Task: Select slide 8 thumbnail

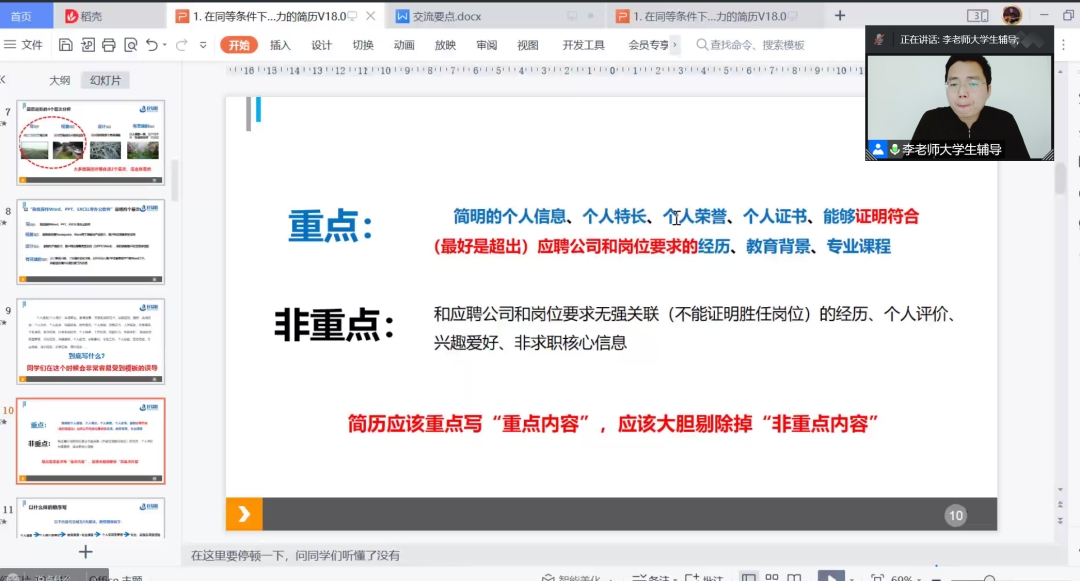Action: point(91,242)
